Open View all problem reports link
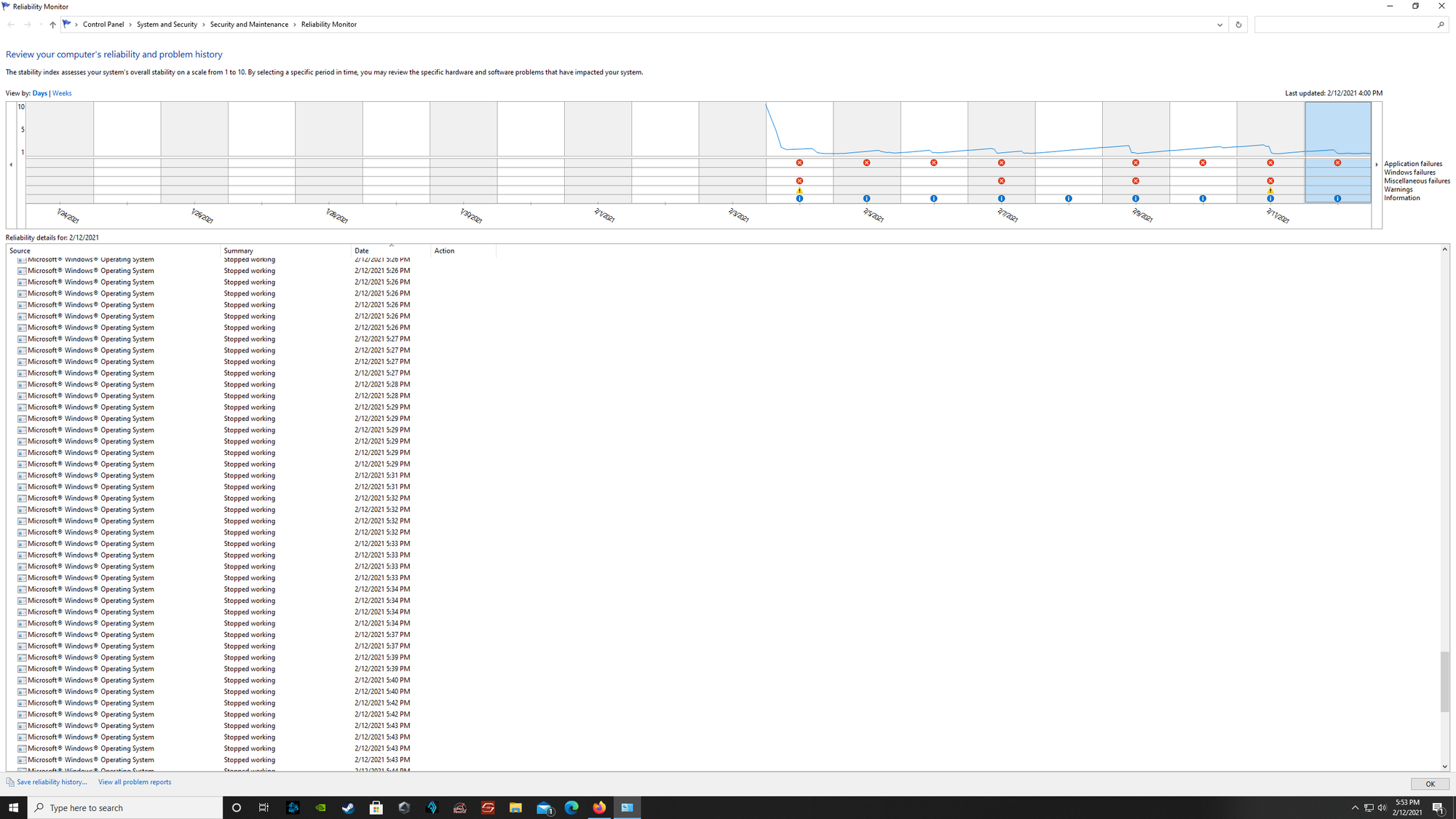 pyautogui.click(x=135, y=782)
